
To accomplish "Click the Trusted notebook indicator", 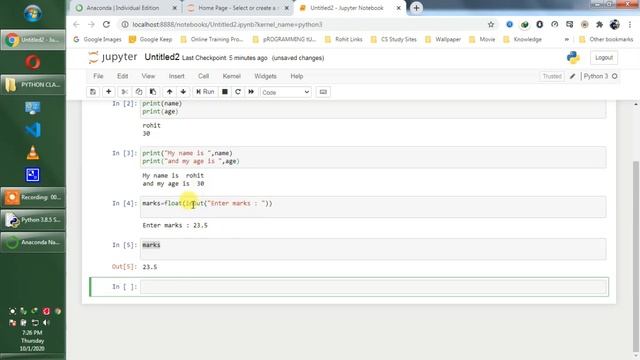I will coord(552,76).
